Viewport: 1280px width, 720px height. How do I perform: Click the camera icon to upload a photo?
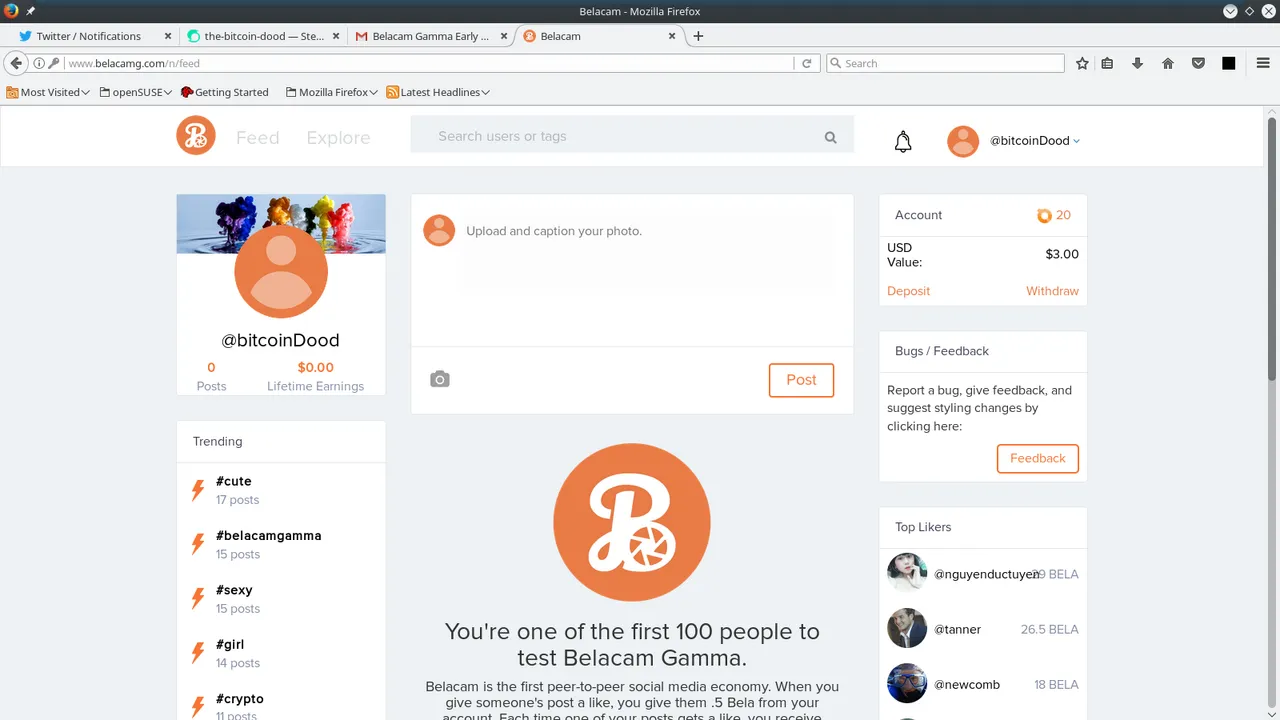(440, 379)
